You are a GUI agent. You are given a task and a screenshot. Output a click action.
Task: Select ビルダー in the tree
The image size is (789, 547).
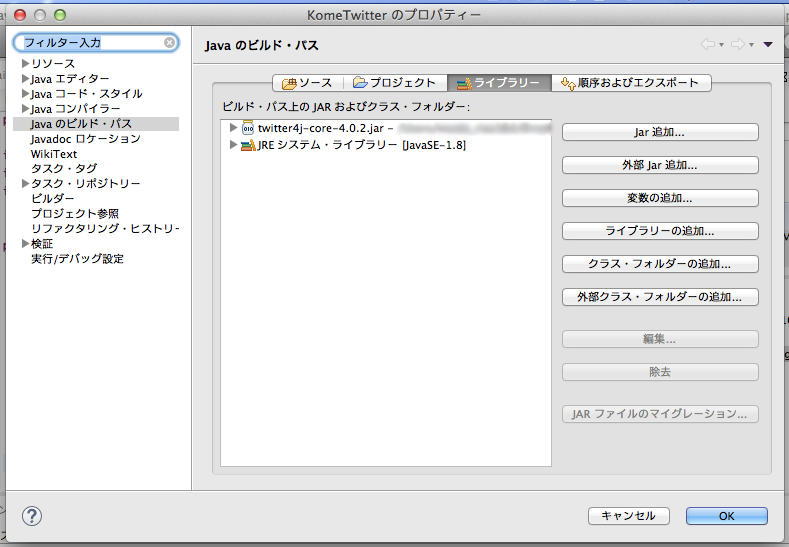click(52, 199)
